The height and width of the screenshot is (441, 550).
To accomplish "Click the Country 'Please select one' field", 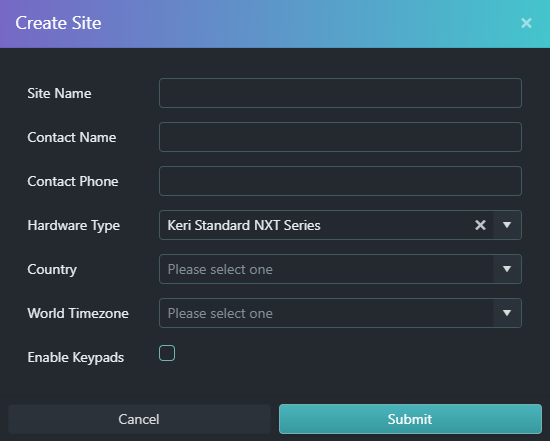I will pos(326,269).
